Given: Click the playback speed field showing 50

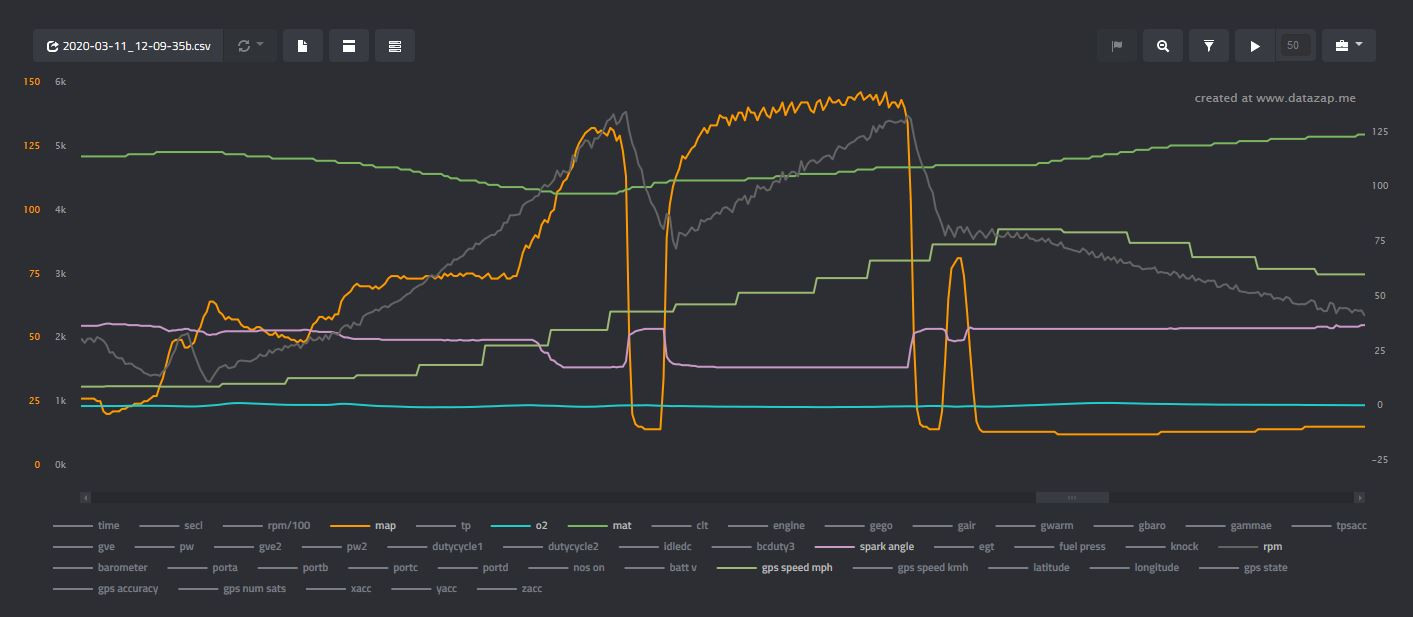Looking at the screenshot, I should coord(1294,46).
